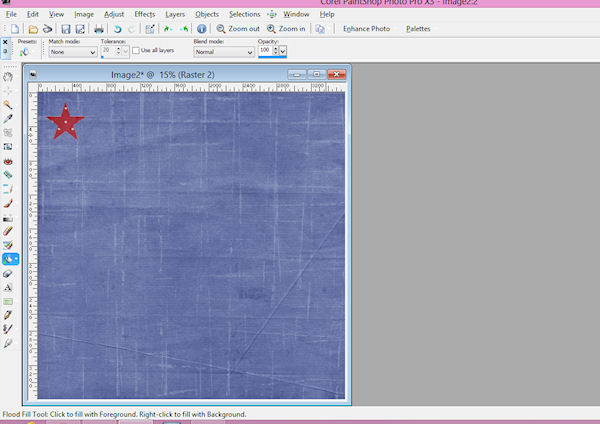The width and height of the screenshot is (600, 424).
Task: Open the Opacity slider dropdown arrow
Action: tap(283, 51)
